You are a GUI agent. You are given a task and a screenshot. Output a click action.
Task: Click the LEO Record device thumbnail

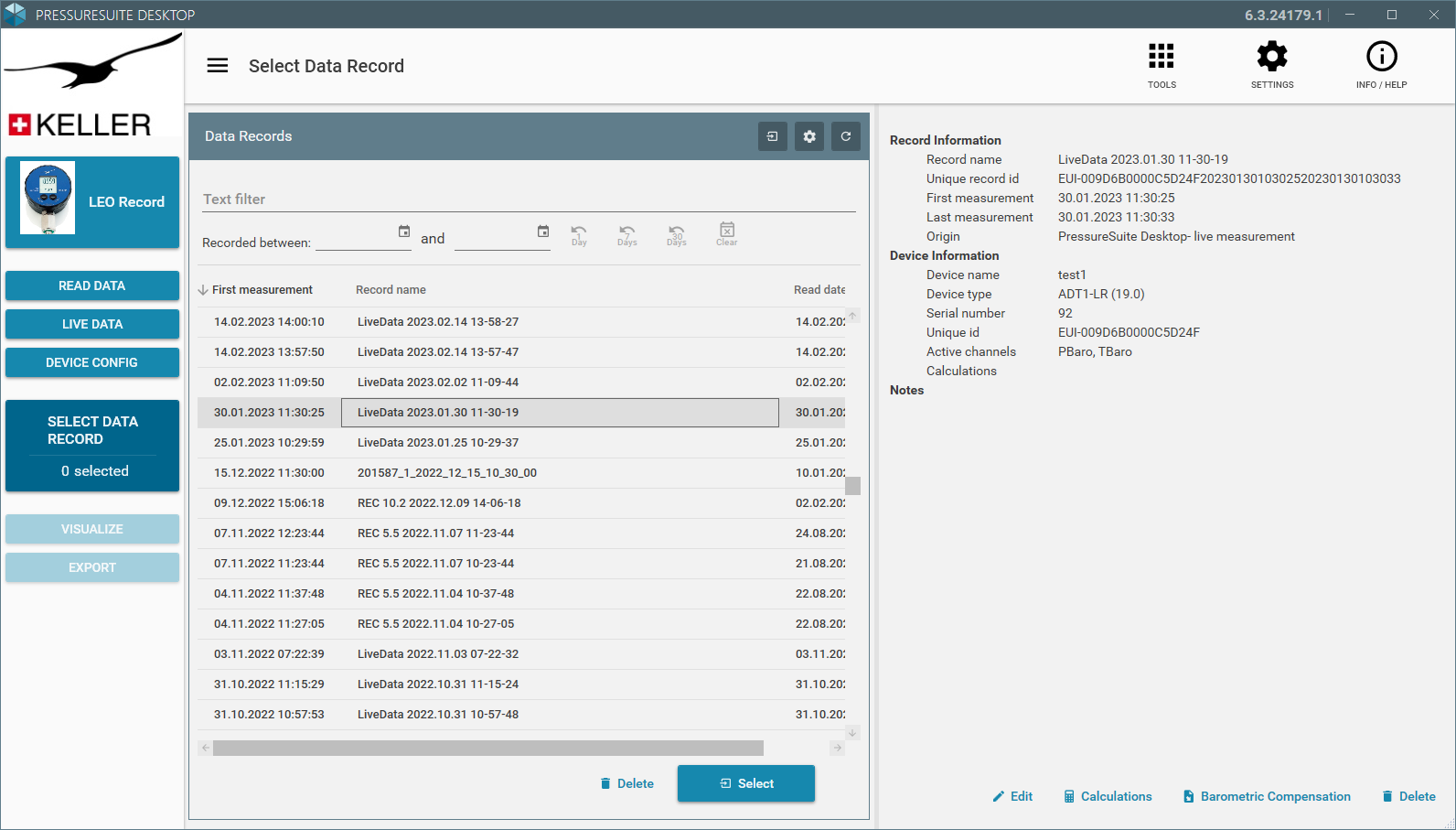click(48, 199)
